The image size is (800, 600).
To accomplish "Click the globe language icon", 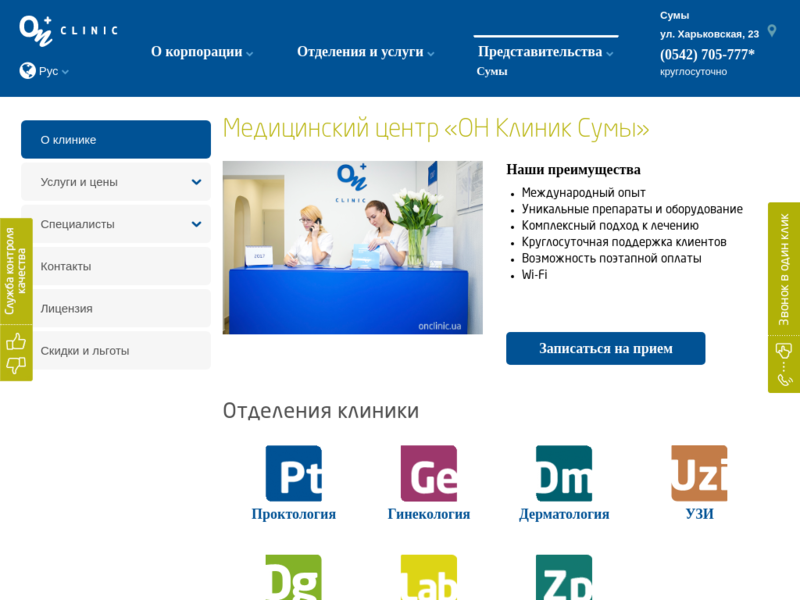I will (28, 71).
